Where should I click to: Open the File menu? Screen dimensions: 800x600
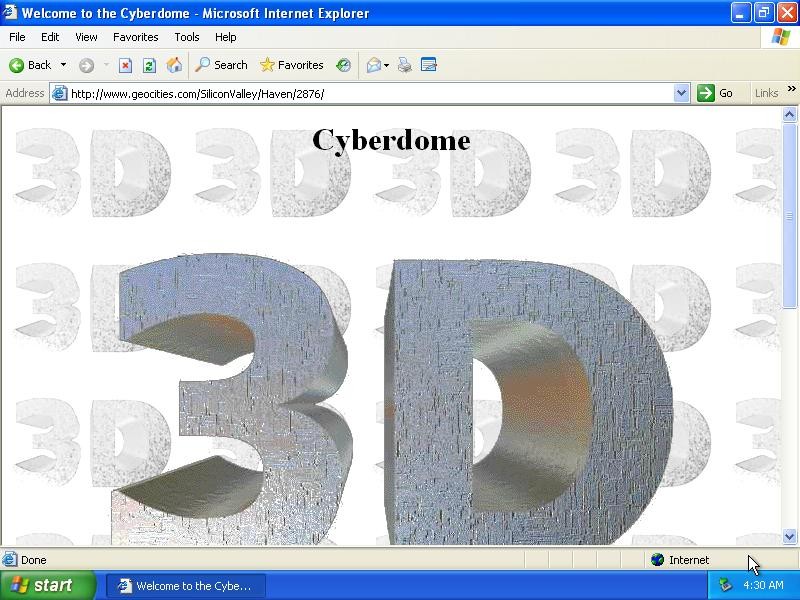pos(17,37)
